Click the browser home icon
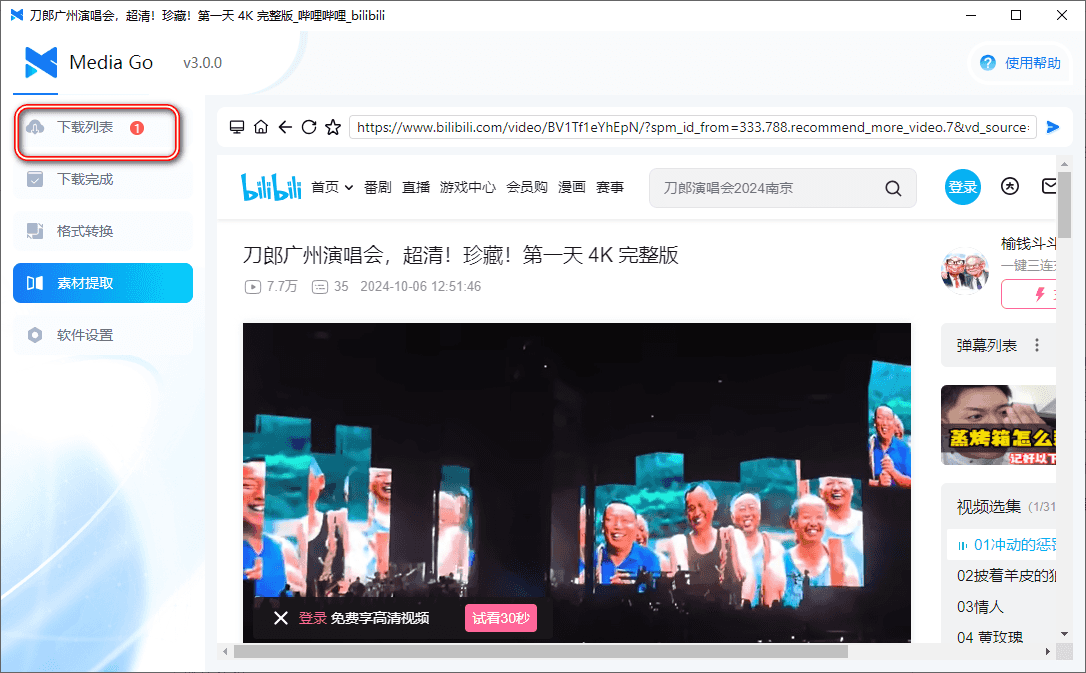1086x673 pixels. click(x=260, y=127)
